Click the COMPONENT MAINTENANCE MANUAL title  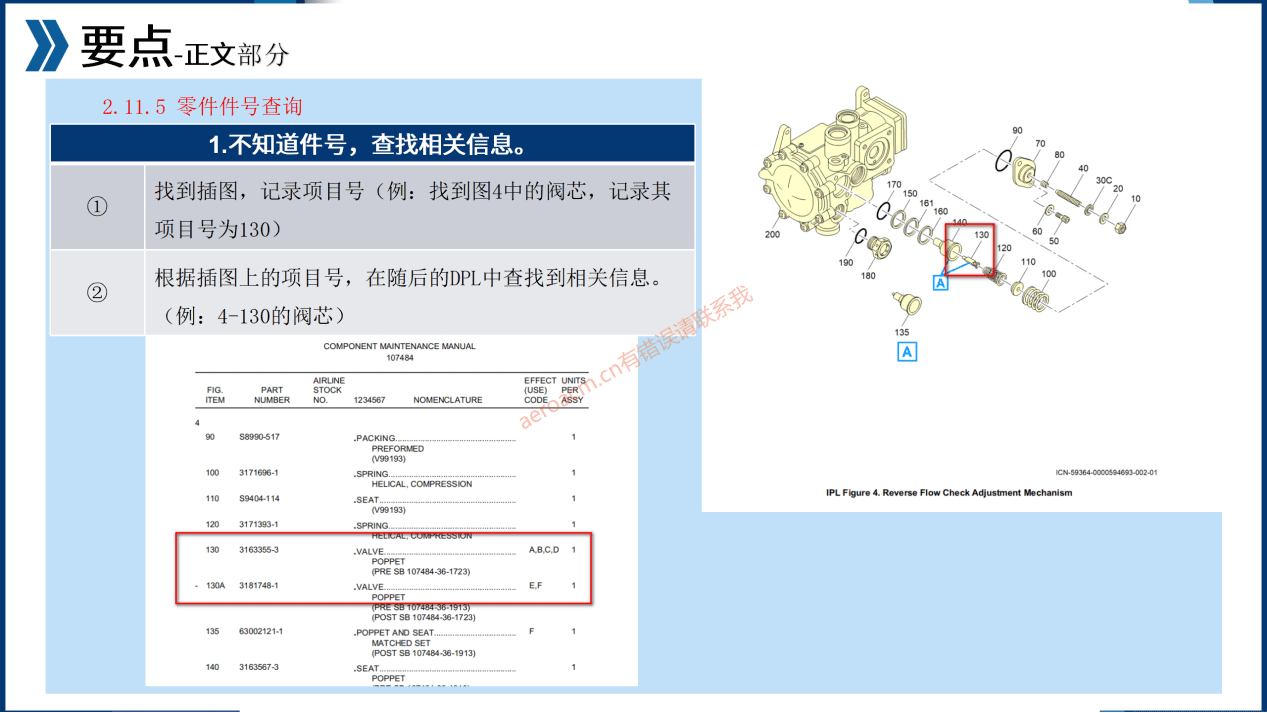click(x=400, y=346)
